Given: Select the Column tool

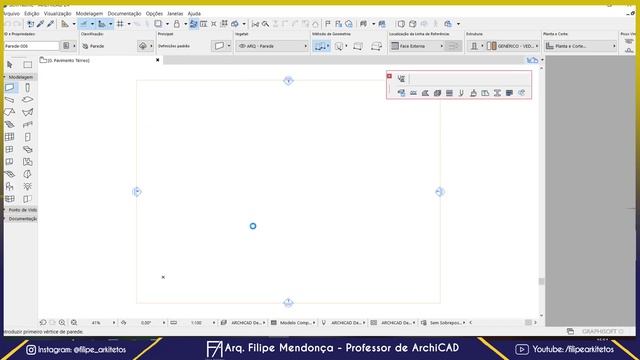Looking at the screenshot, I should coord(27,87).
